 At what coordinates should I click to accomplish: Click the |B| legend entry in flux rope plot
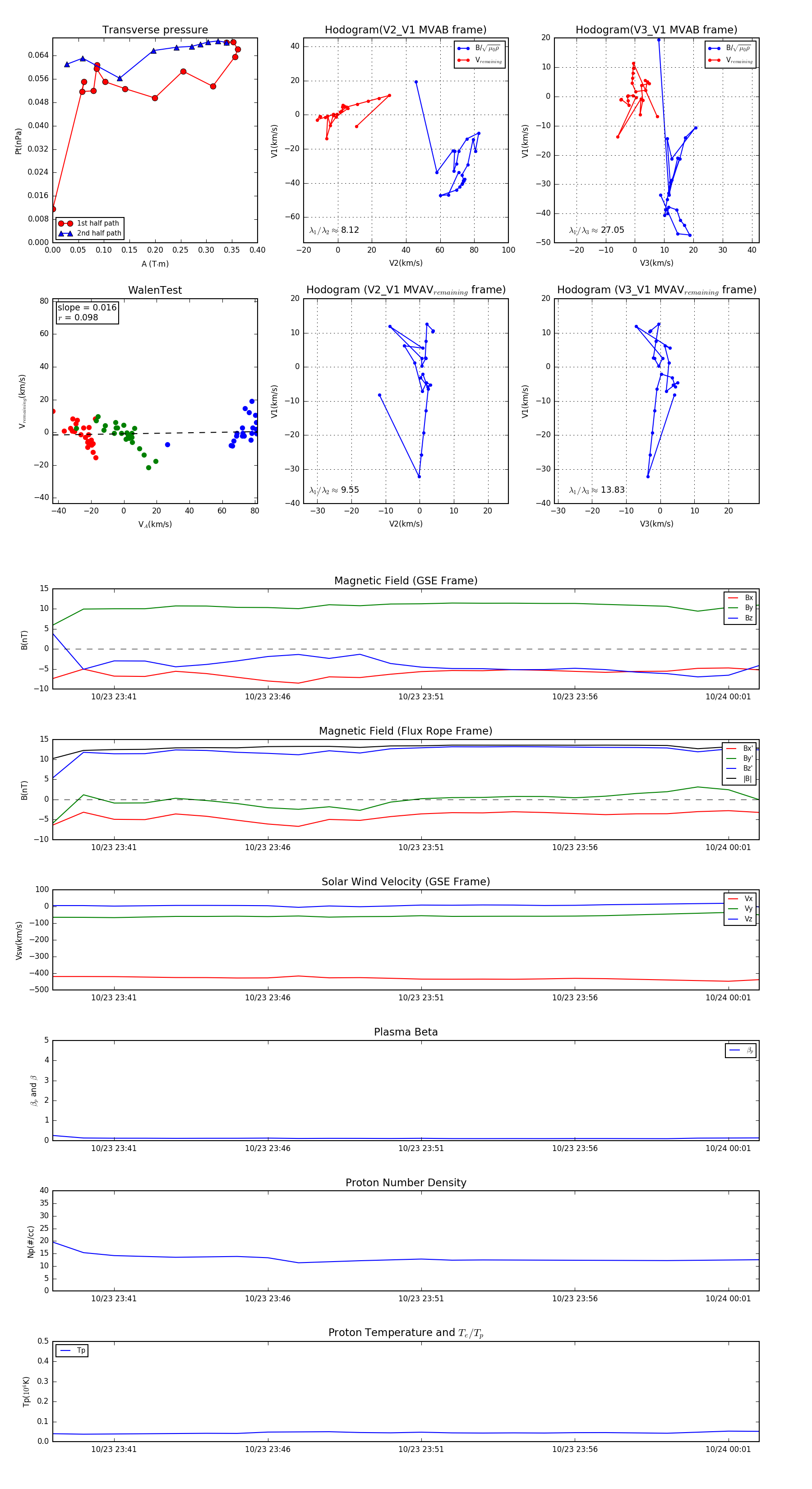click(x=740, y=779)
